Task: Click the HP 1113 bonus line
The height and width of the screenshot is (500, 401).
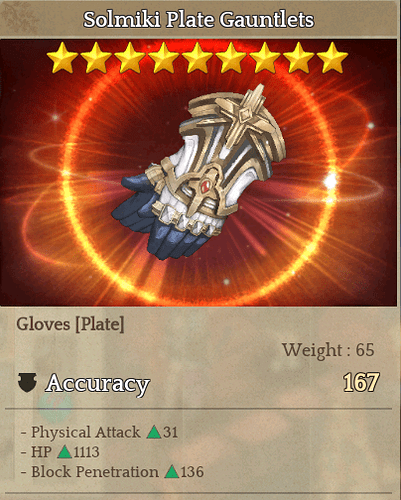Action: click(60, 452)
